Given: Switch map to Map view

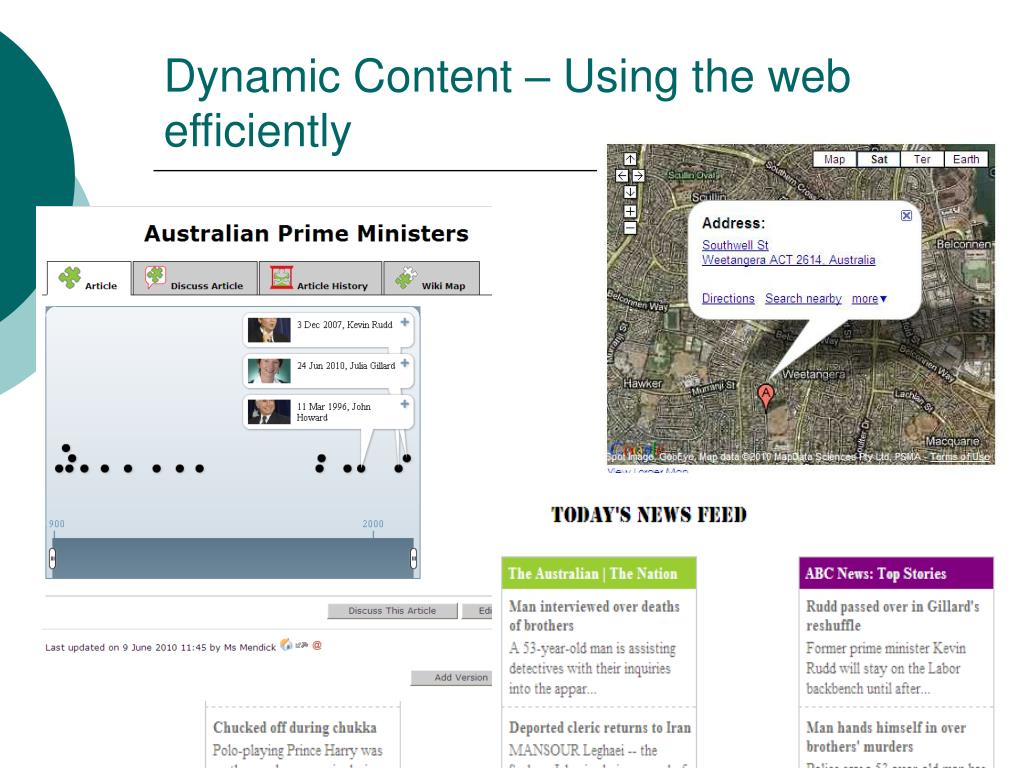Looking at the screenshot, I should point(835,159).
